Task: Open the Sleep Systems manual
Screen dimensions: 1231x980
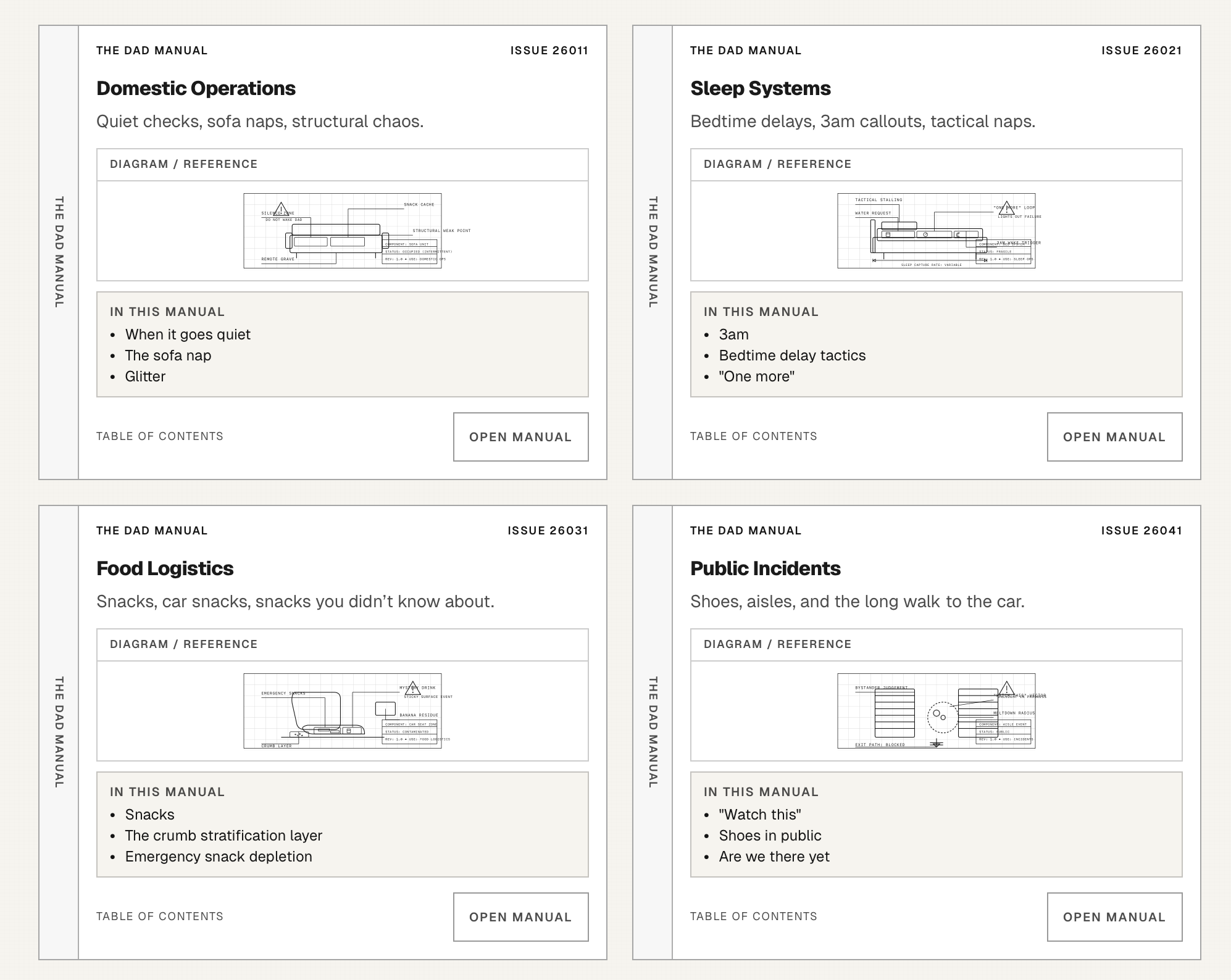Action: [x=1114, y=437]
